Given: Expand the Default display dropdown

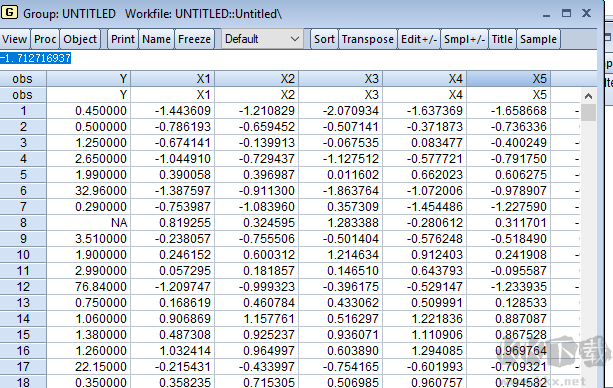Looking at the screenshot, I should coord(262,39).
